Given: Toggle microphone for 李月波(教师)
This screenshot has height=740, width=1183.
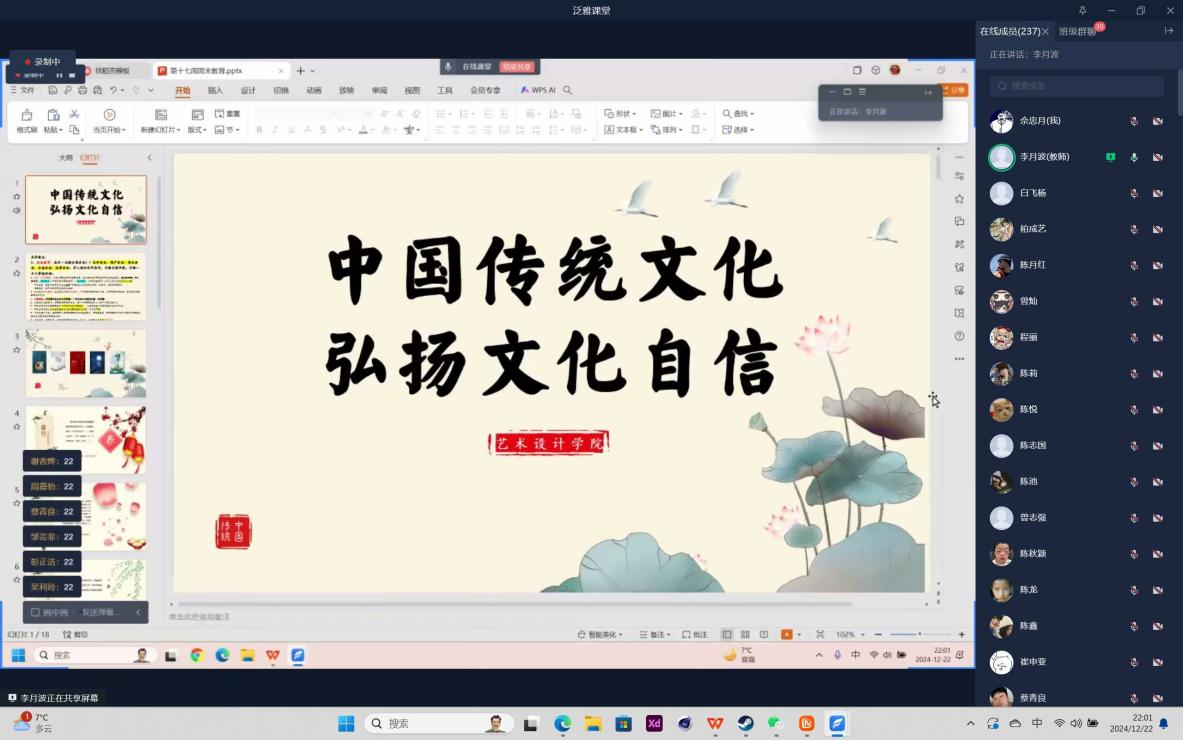Looking at the screenshot, I should point(1134,157).
